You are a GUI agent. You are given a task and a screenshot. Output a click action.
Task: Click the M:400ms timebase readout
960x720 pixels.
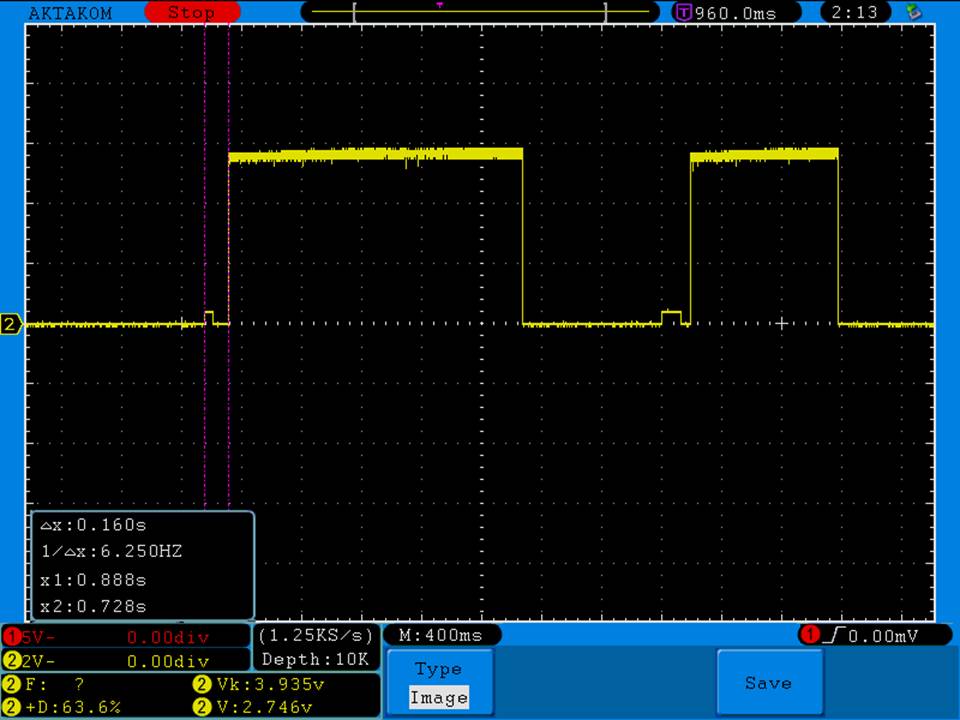pyautogui.click(x=440, y=636)
